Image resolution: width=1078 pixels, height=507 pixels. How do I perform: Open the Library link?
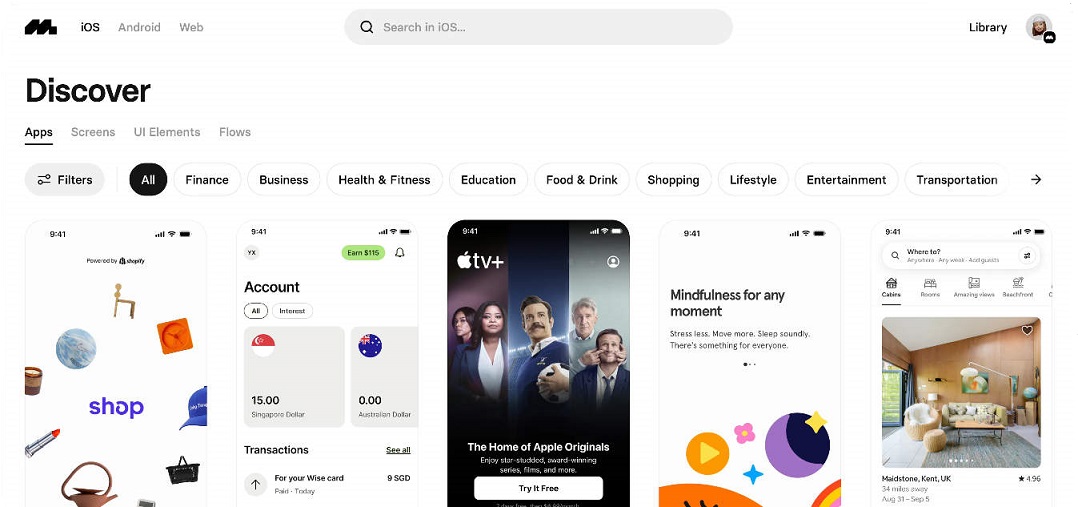(x=988, y=28)
